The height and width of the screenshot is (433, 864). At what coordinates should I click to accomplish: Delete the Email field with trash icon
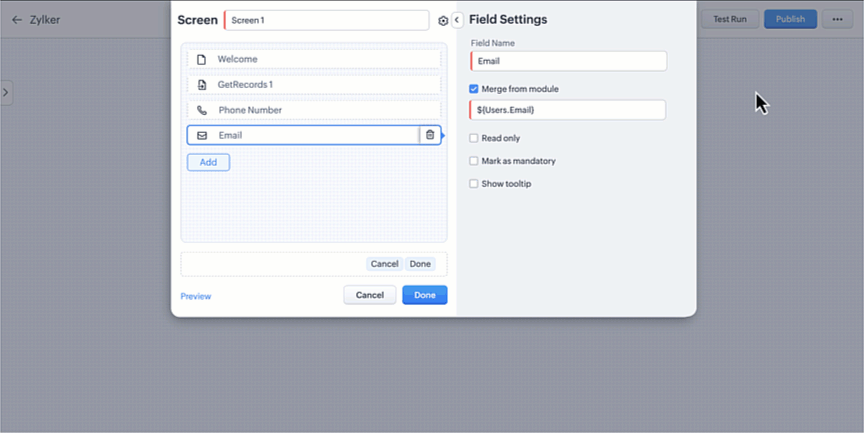pyautogui.click(x=430, y=135)
